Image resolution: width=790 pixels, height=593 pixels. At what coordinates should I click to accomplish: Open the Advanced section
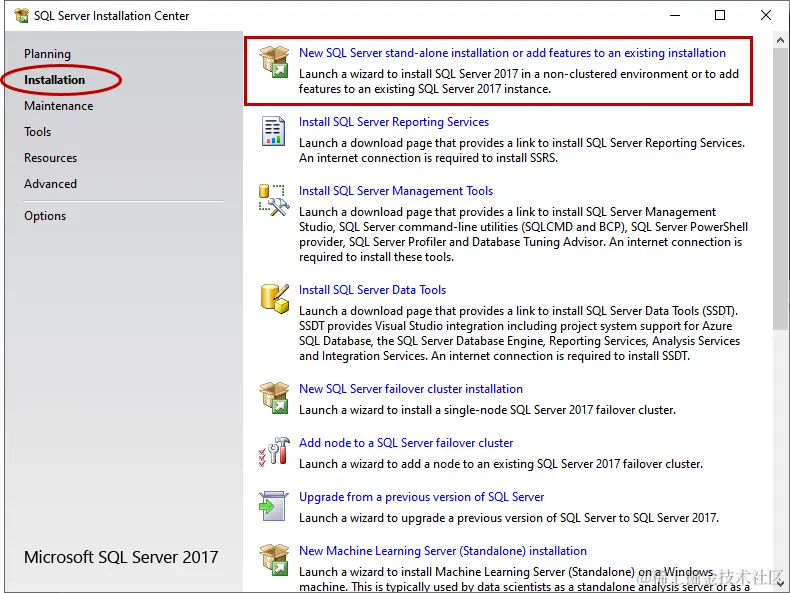(x=50, y=184)
